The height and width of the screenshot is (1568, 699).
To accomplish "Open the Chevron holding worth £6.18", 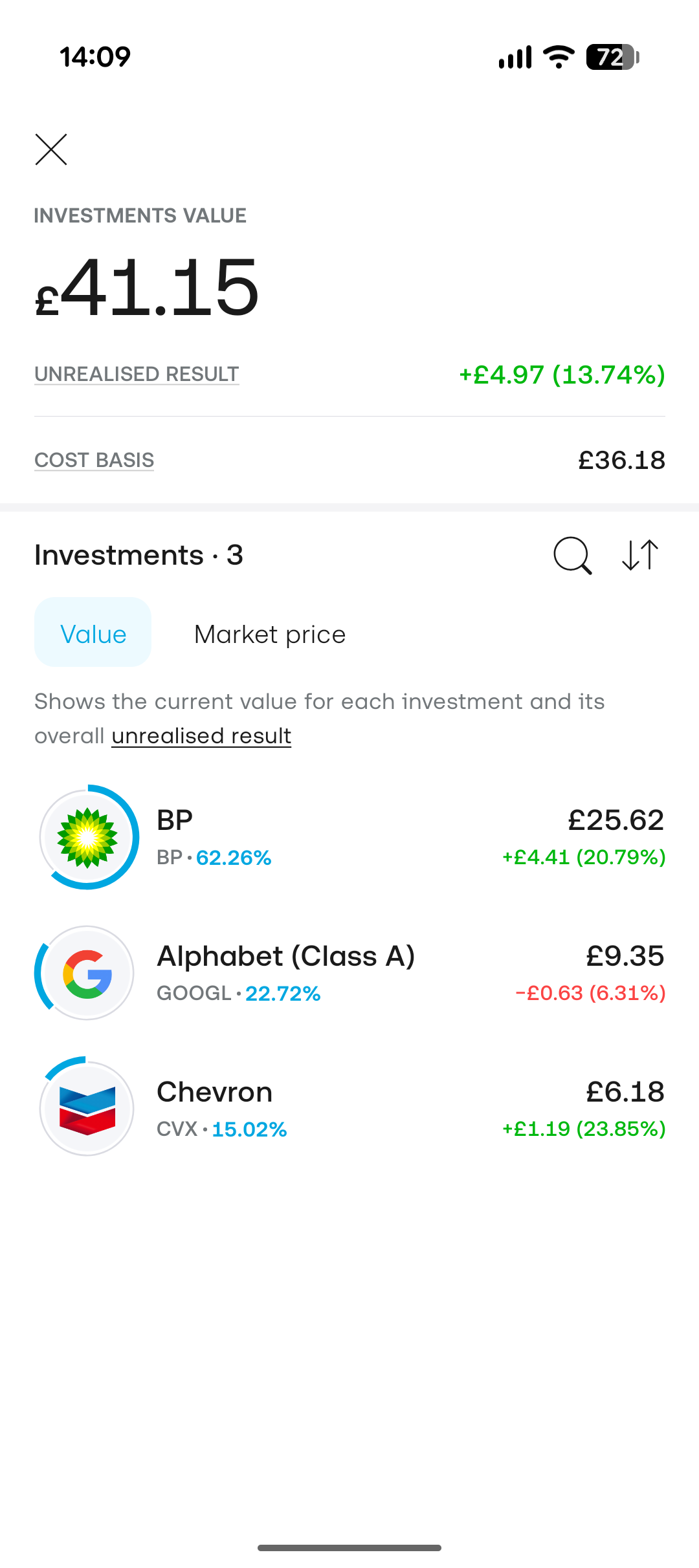I will tap(349, 1109).
